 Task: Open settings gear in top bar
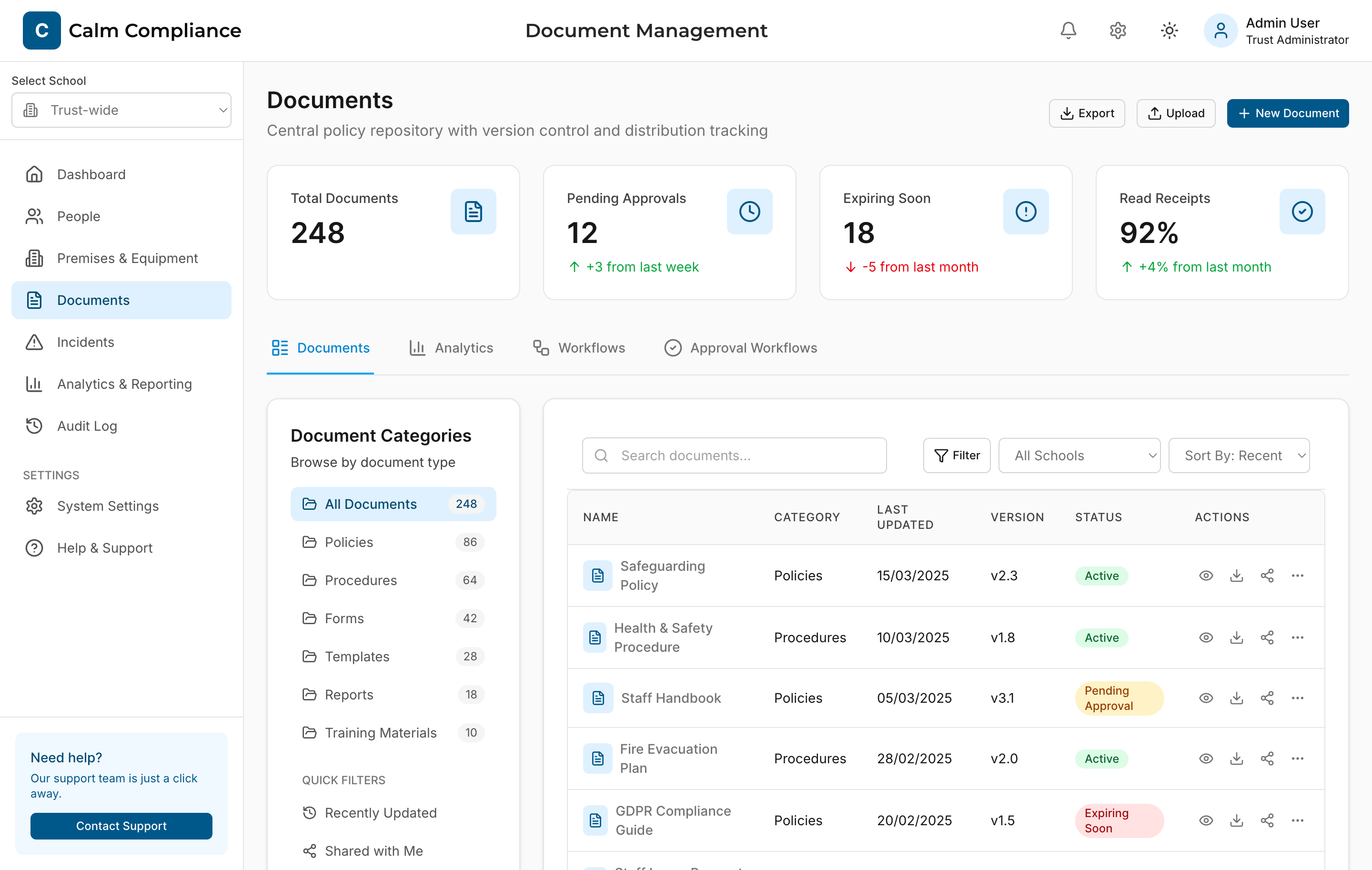pos(1118,30)
